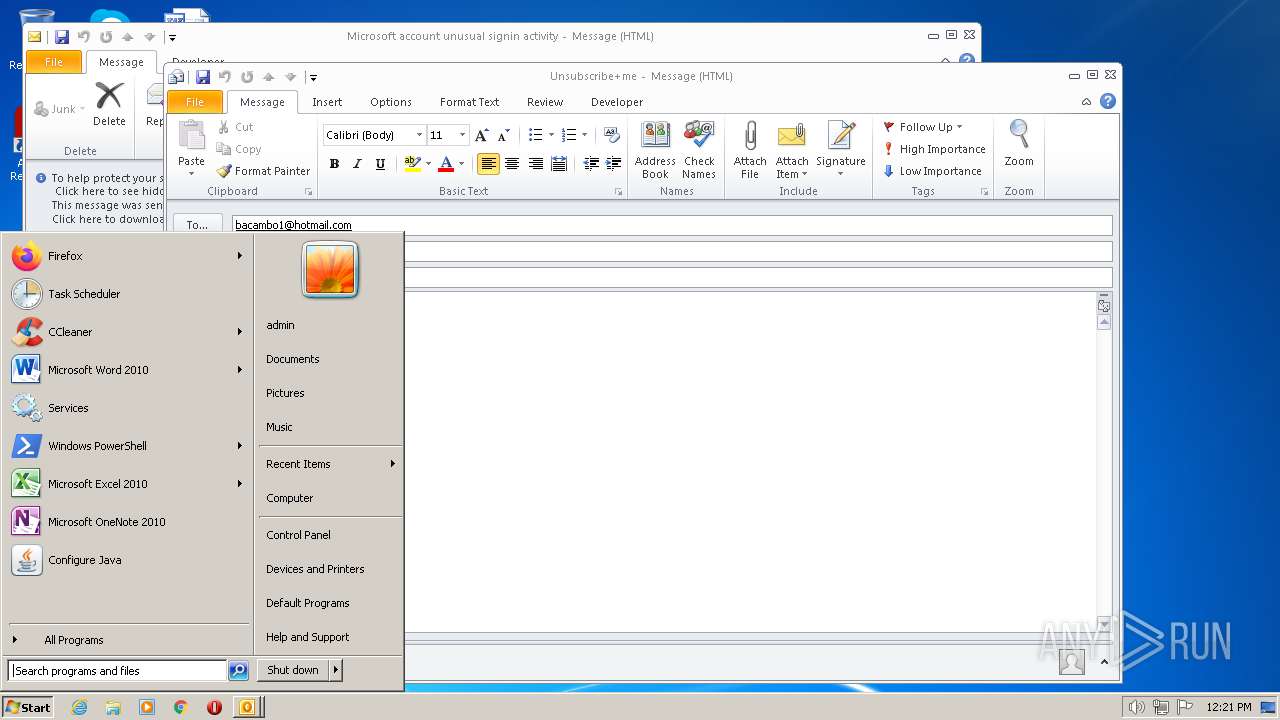Click Attach File paperclip
This screenshot has height=720, width=1280.
coord(750,150)
